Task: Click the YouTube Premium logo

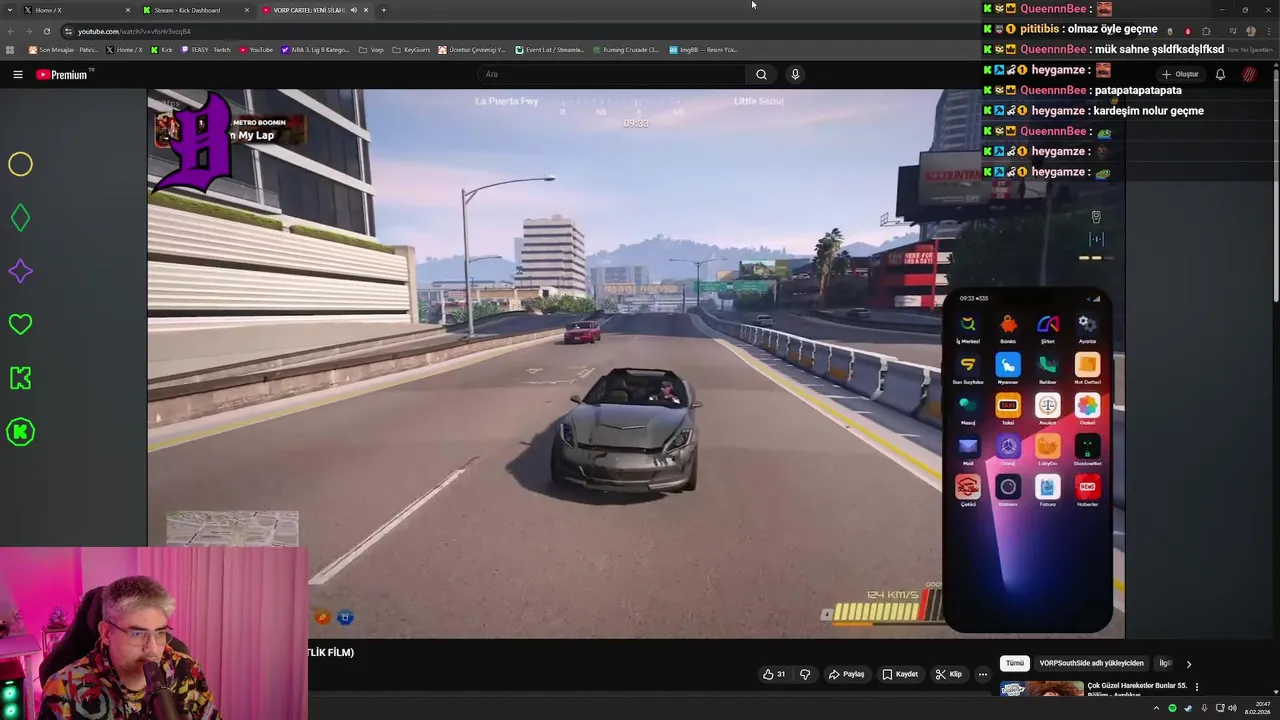Action: click(62, 74)
